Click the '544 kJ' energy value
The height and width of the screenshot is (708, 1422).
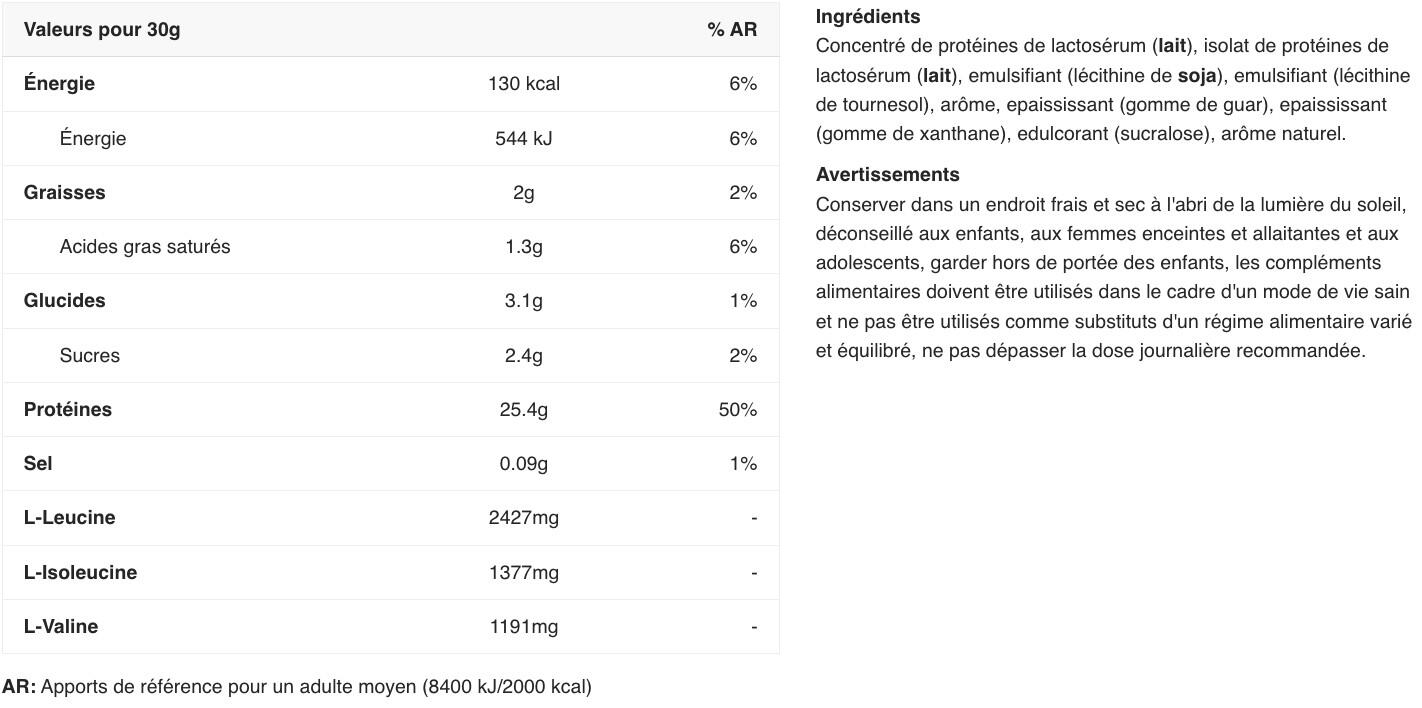[x=523, y=139]
